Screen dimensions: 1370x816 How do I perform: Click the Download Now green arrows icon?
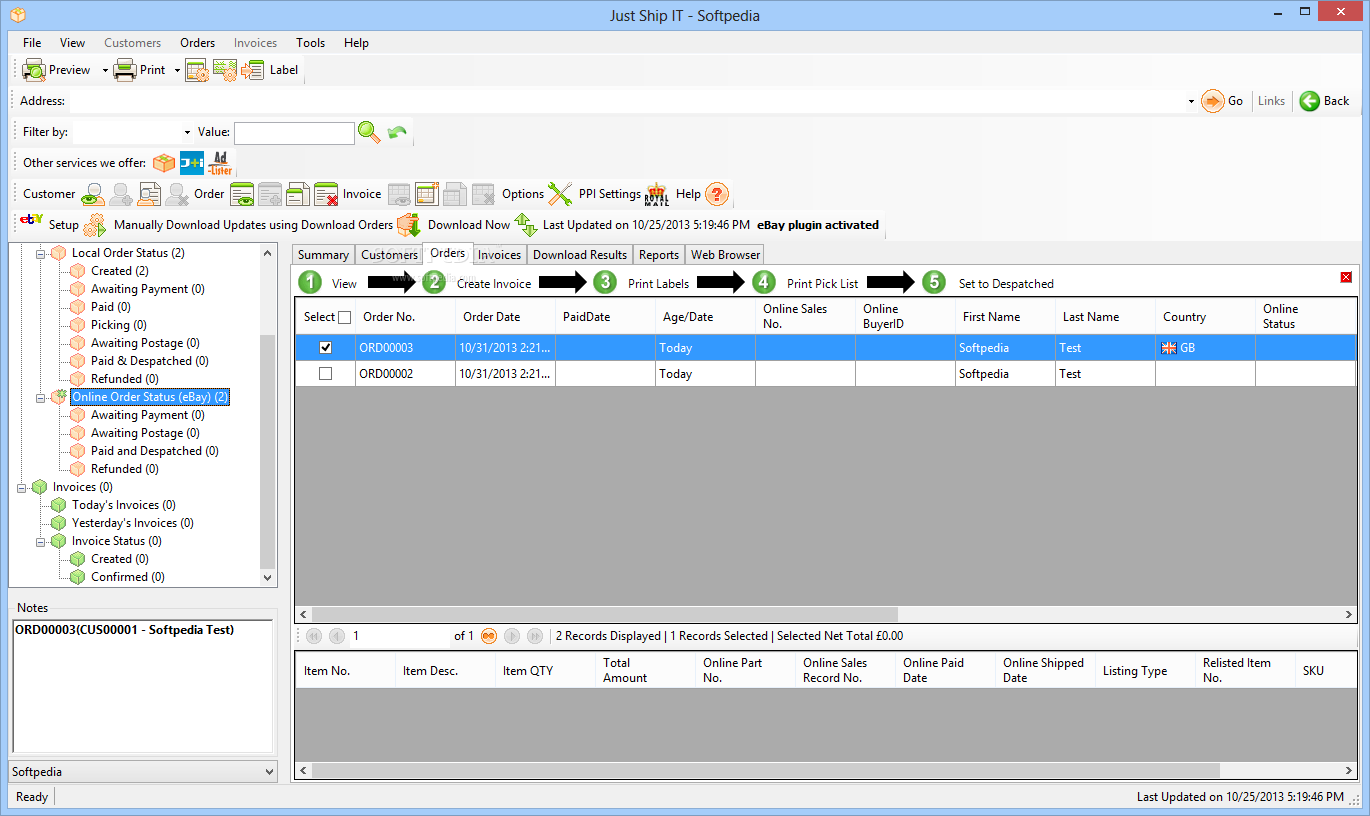tap(526, 225)
